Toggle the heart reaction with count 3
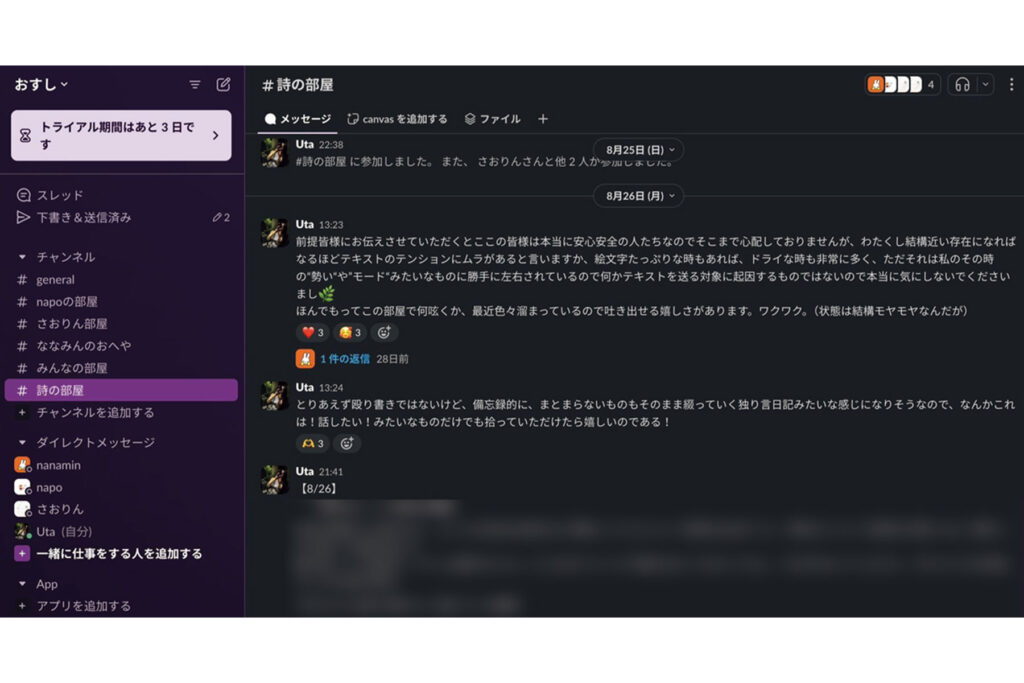This screenshot has width=1024, height=683. (x=313, y=332)
